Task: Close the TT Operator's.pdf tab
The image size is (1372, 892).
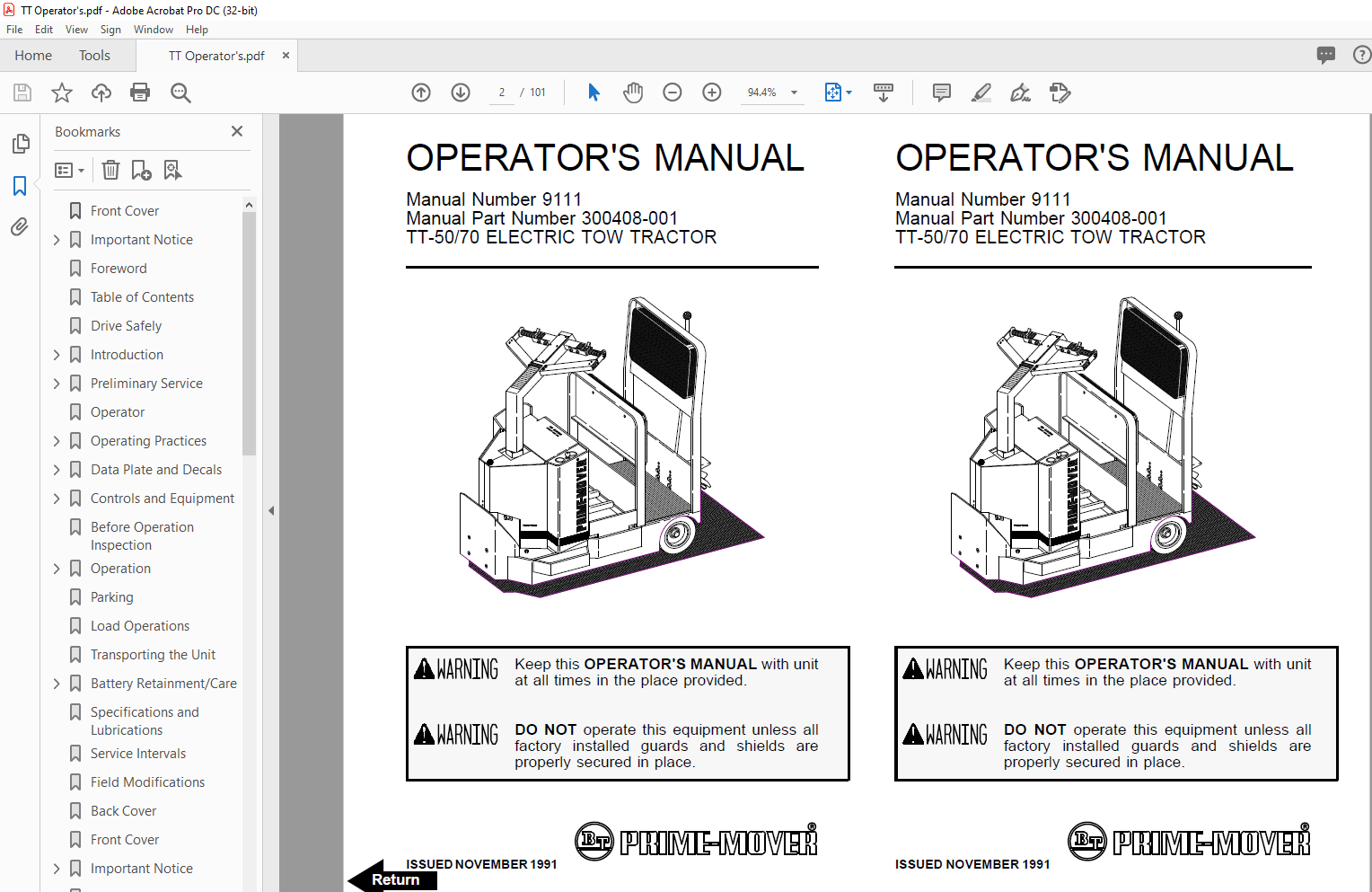Action: [x=286, y=56]
